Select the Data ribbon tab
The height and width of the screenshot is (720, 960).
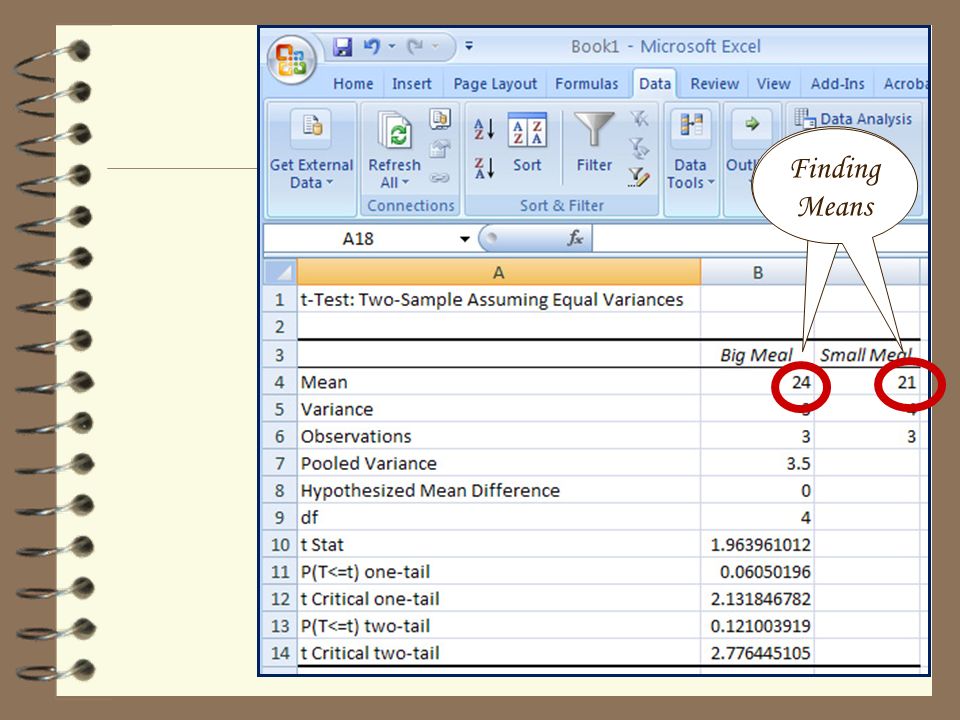(654, 84)
